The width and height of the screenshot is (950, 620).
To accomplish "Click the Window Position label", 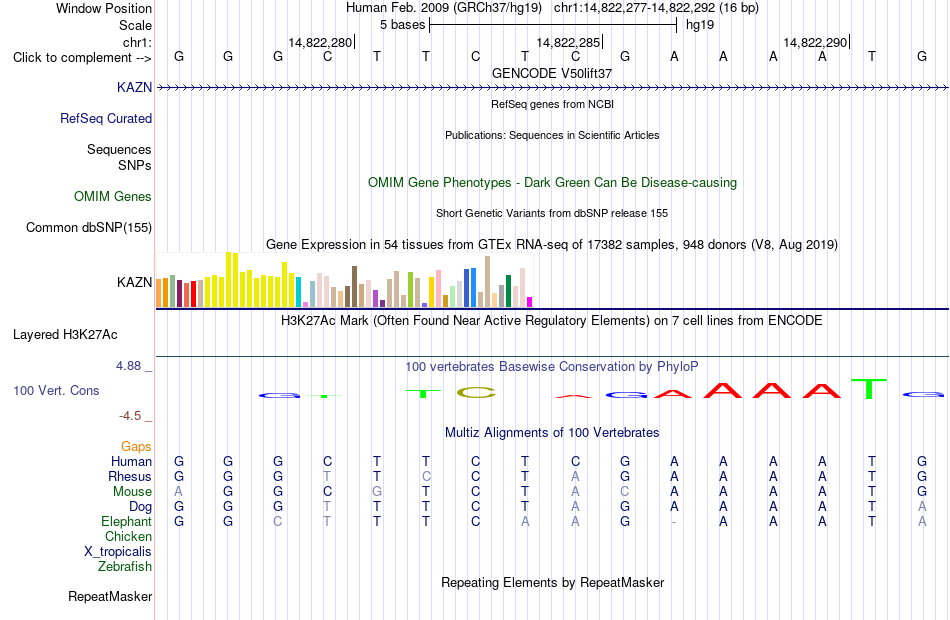I will (104, 8).
